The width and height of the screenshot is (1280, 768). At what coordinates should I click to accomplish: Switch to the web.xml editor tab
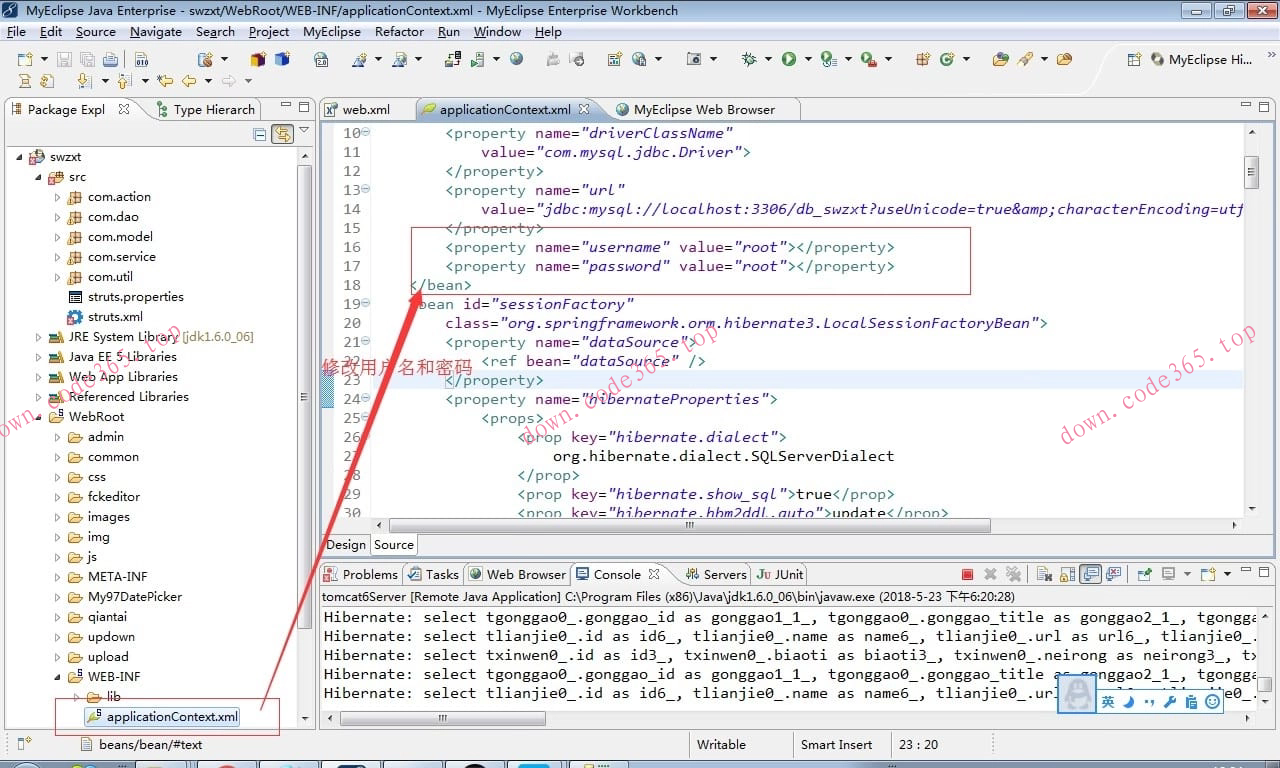[x=365, y=109]
